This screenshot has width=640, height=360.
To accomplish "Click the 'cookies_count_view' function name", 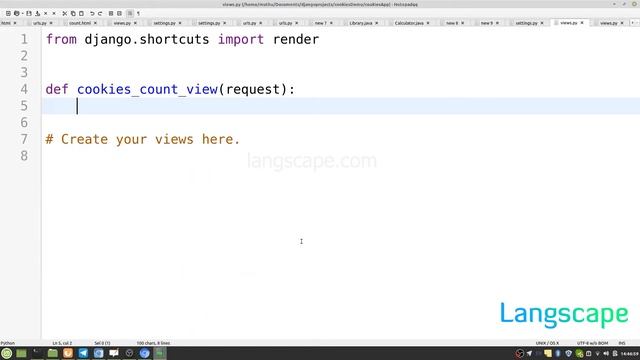I will (x=147, y=89).
